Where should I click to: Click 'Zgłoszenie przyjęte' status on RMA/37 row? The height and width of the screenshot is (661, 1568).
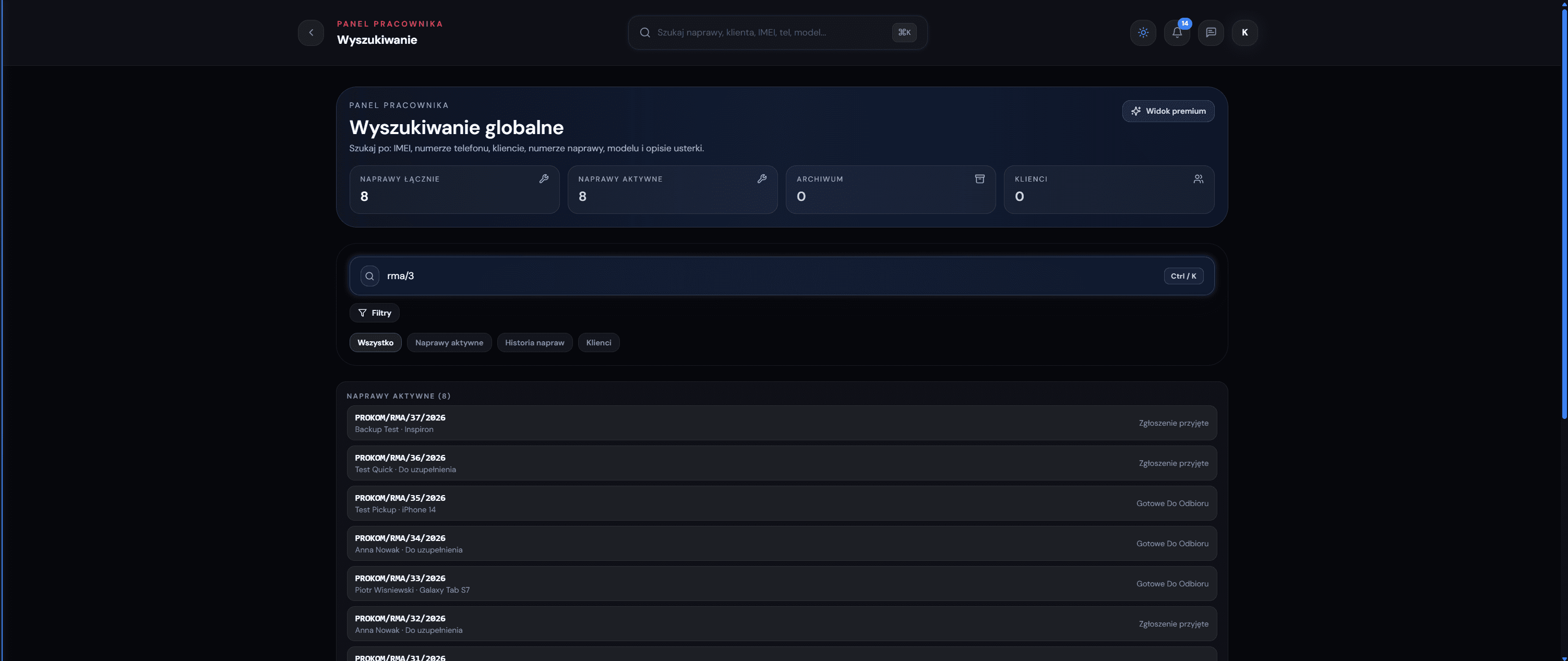point(1174,423)
